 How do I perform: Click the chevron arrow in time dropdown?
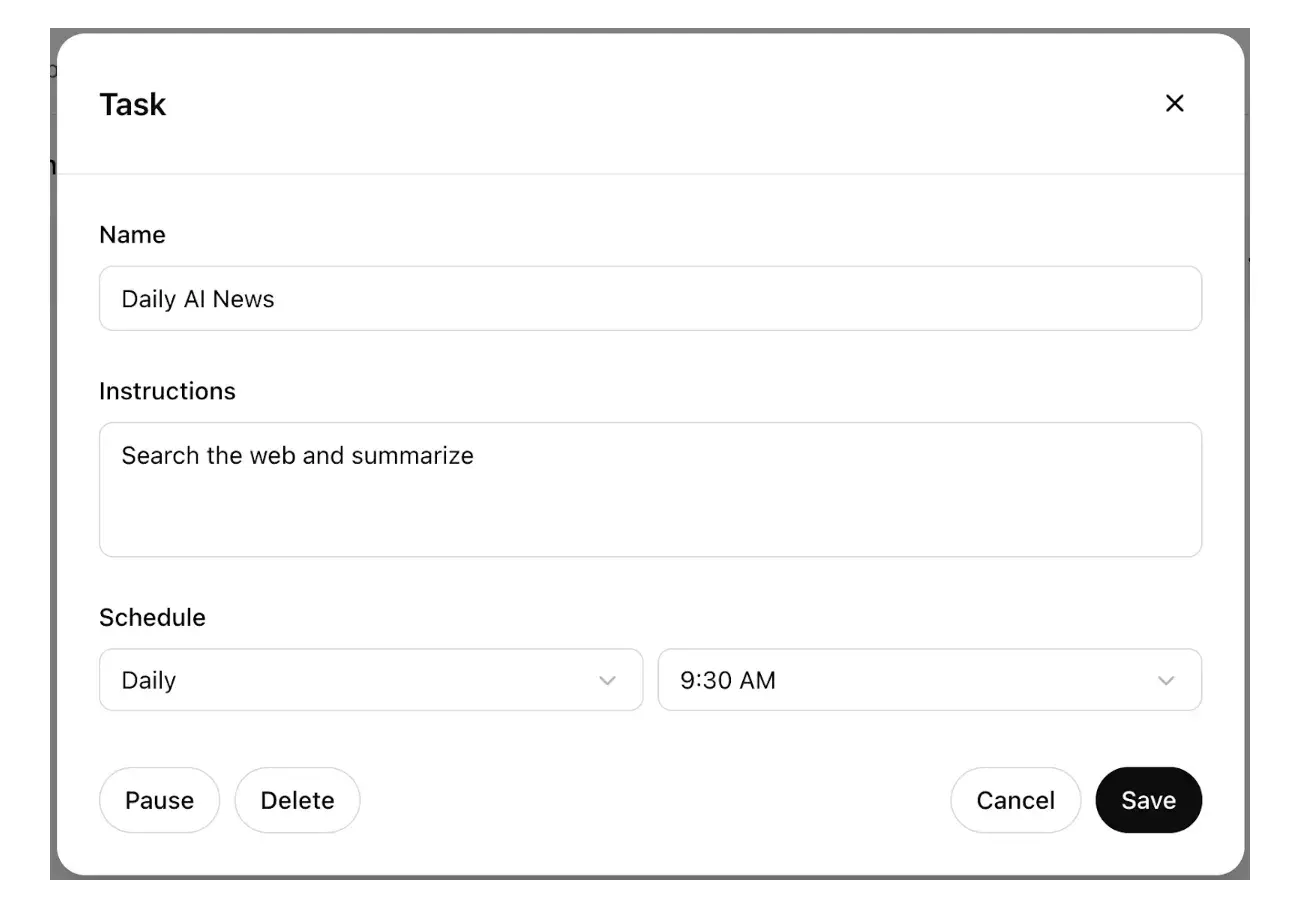pos(1165,681)
